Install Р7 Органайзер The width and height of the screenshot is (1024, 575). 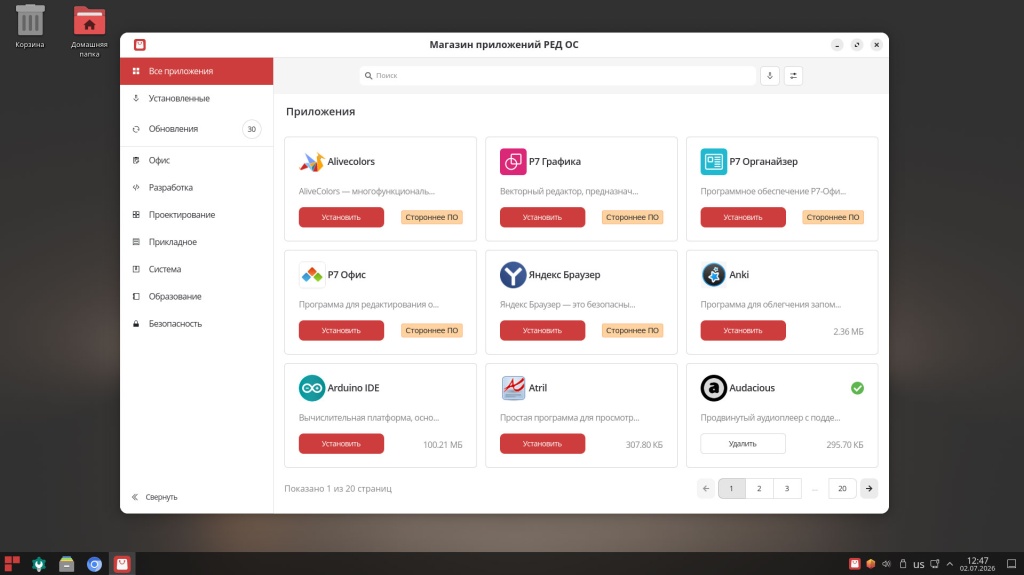pos(743,217)
